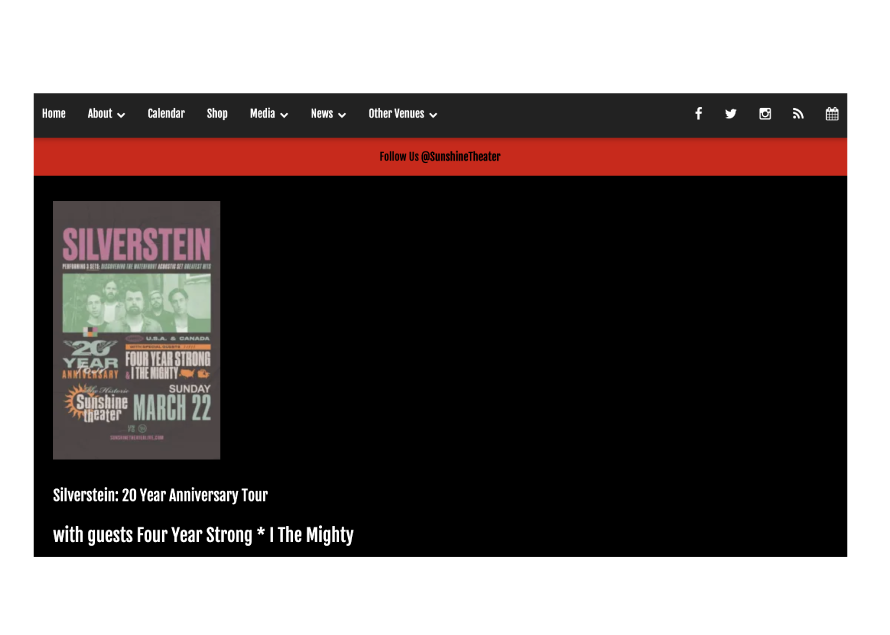Expand the About menu
Viewport: 890px width, 635px height.
pyautogui.click(x=106, y=114)
